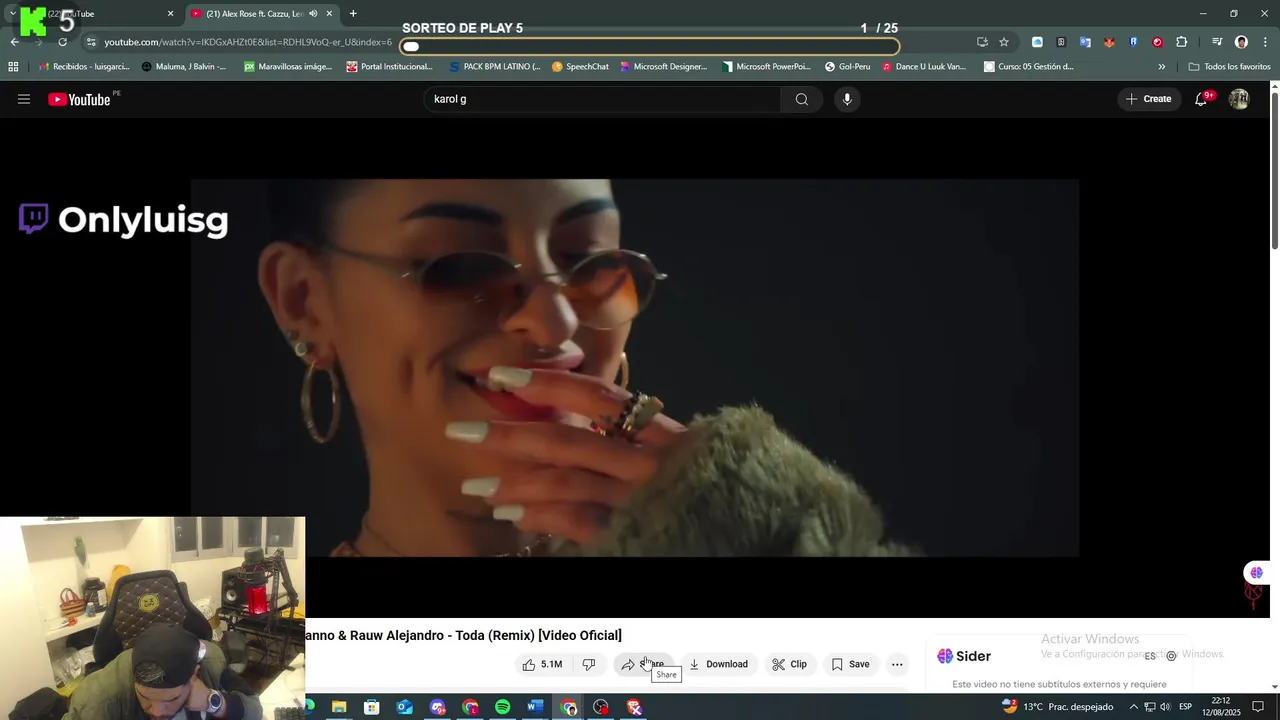Open media controls icon in toolbar

[x=1217, y=42]
